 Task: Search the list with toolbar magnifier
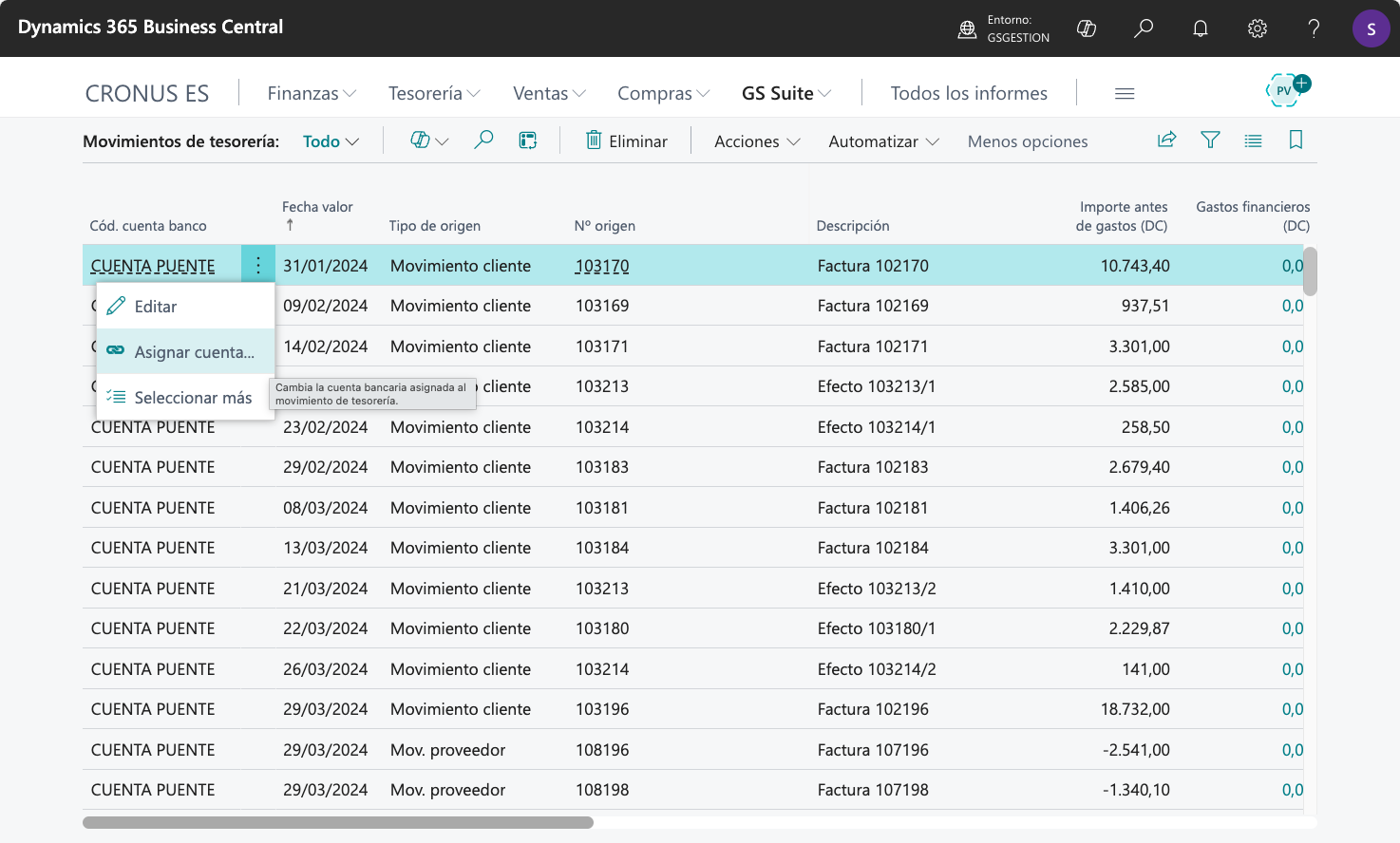pyautogui.click(x=483, y=140)
